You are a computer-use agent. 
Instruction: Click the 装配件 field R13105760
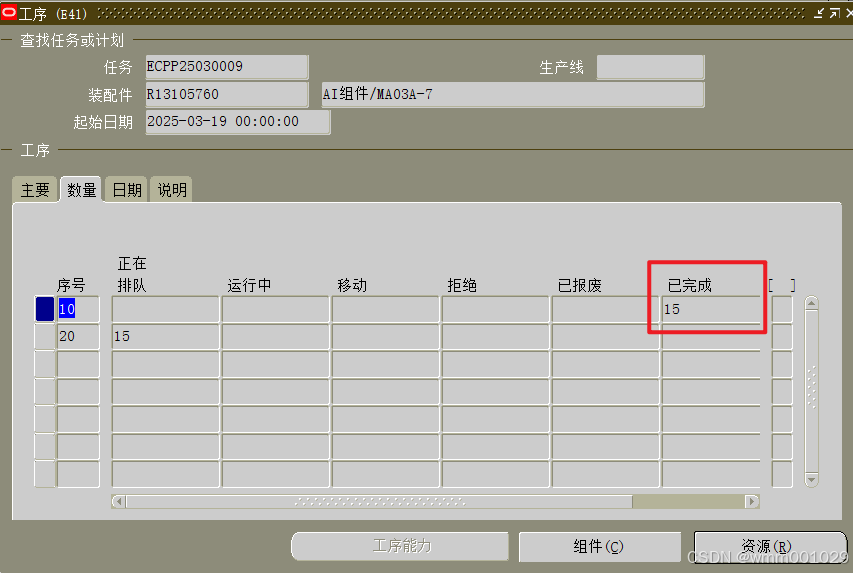[x=227, y=94]
